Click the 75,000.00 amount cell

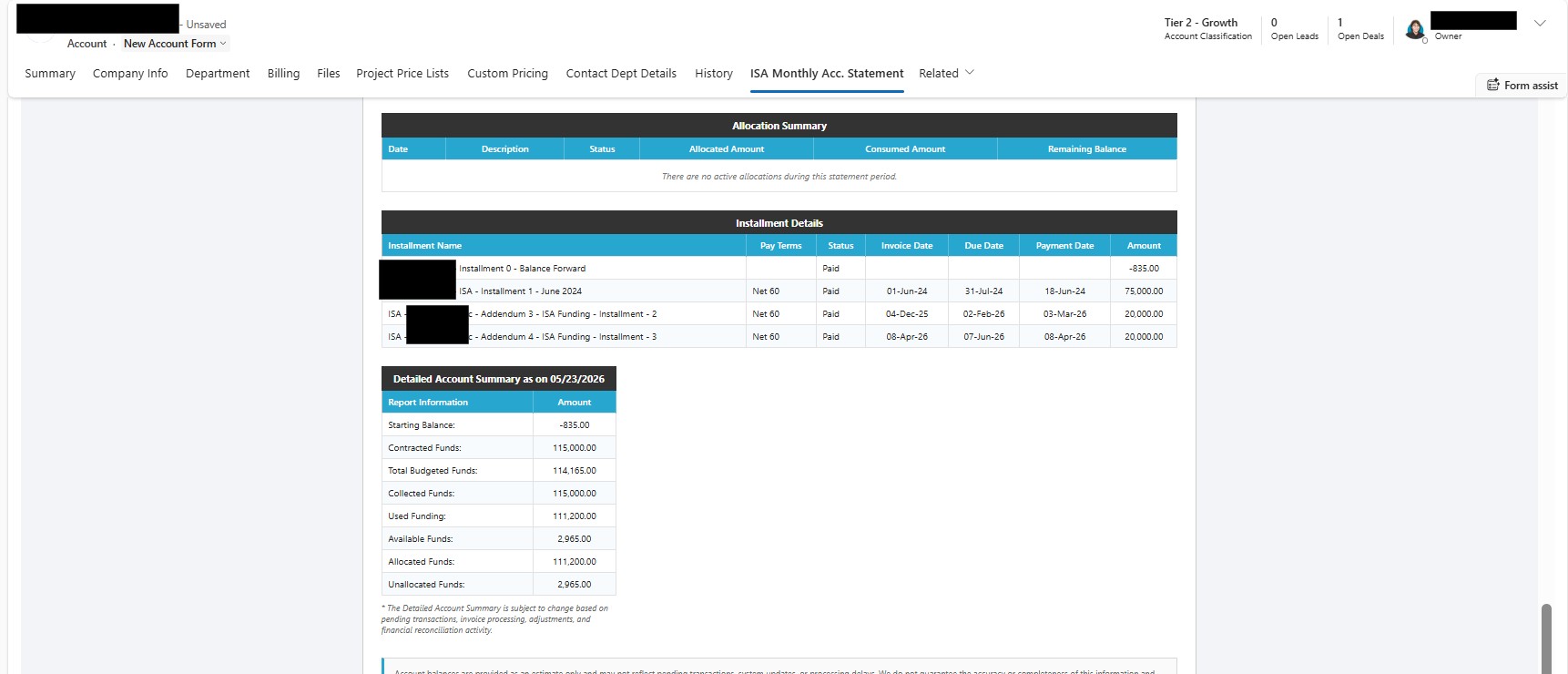tap(1144, 291)
